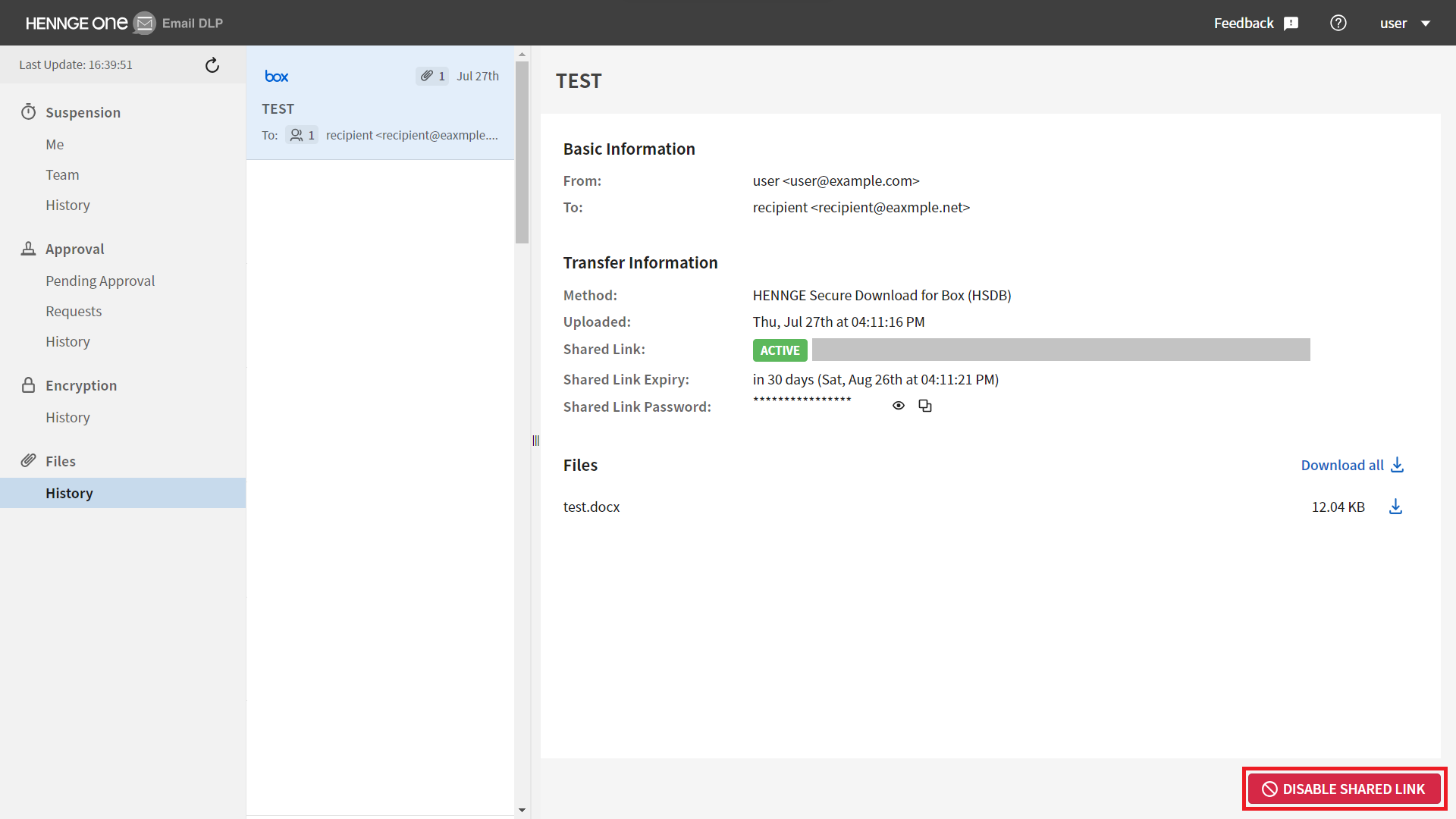Select the Encryption section header

click(81, 385)
